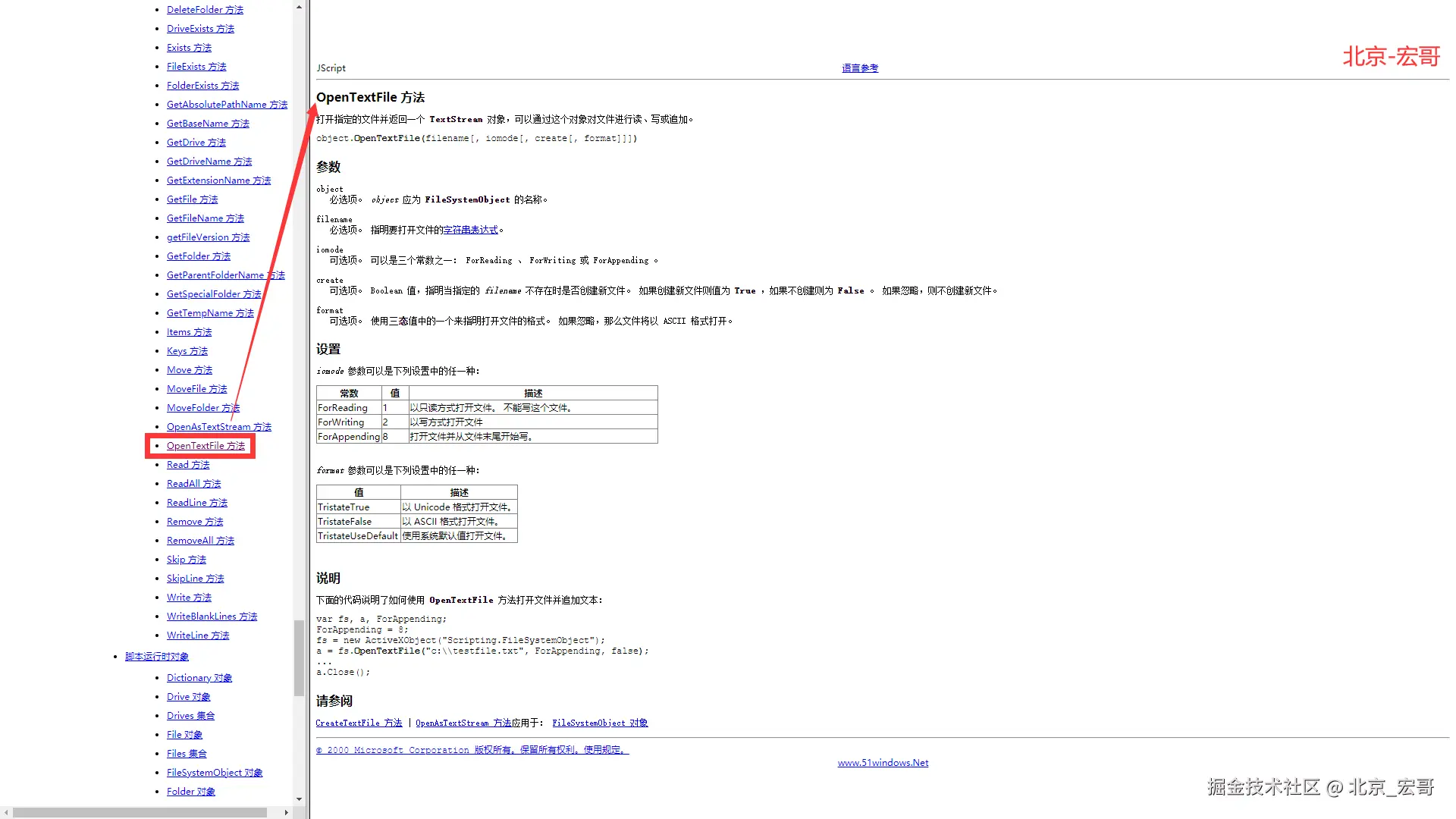
Task: Select 脚本运行时对象 tree section
Action: tap(156, 657)
